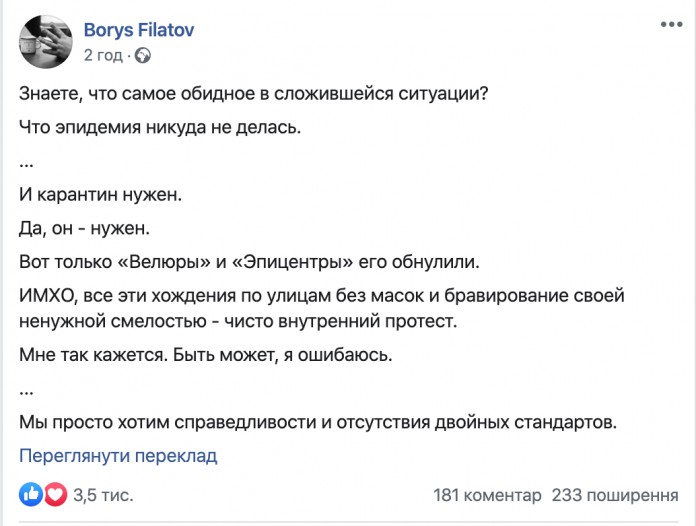Click the sentence mentioning «Велюры» и «Эпицентры»

point(250,262)
